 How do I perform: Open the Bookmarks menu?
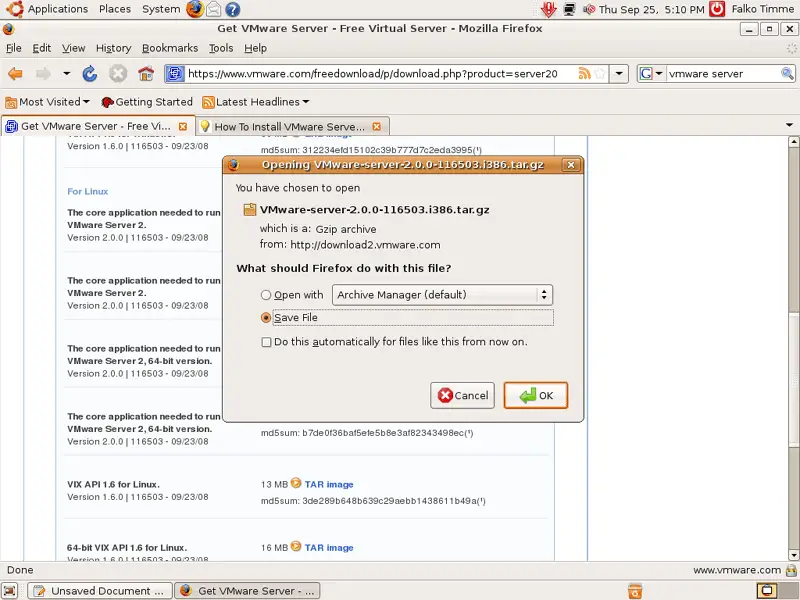click(x=170, y=48)
